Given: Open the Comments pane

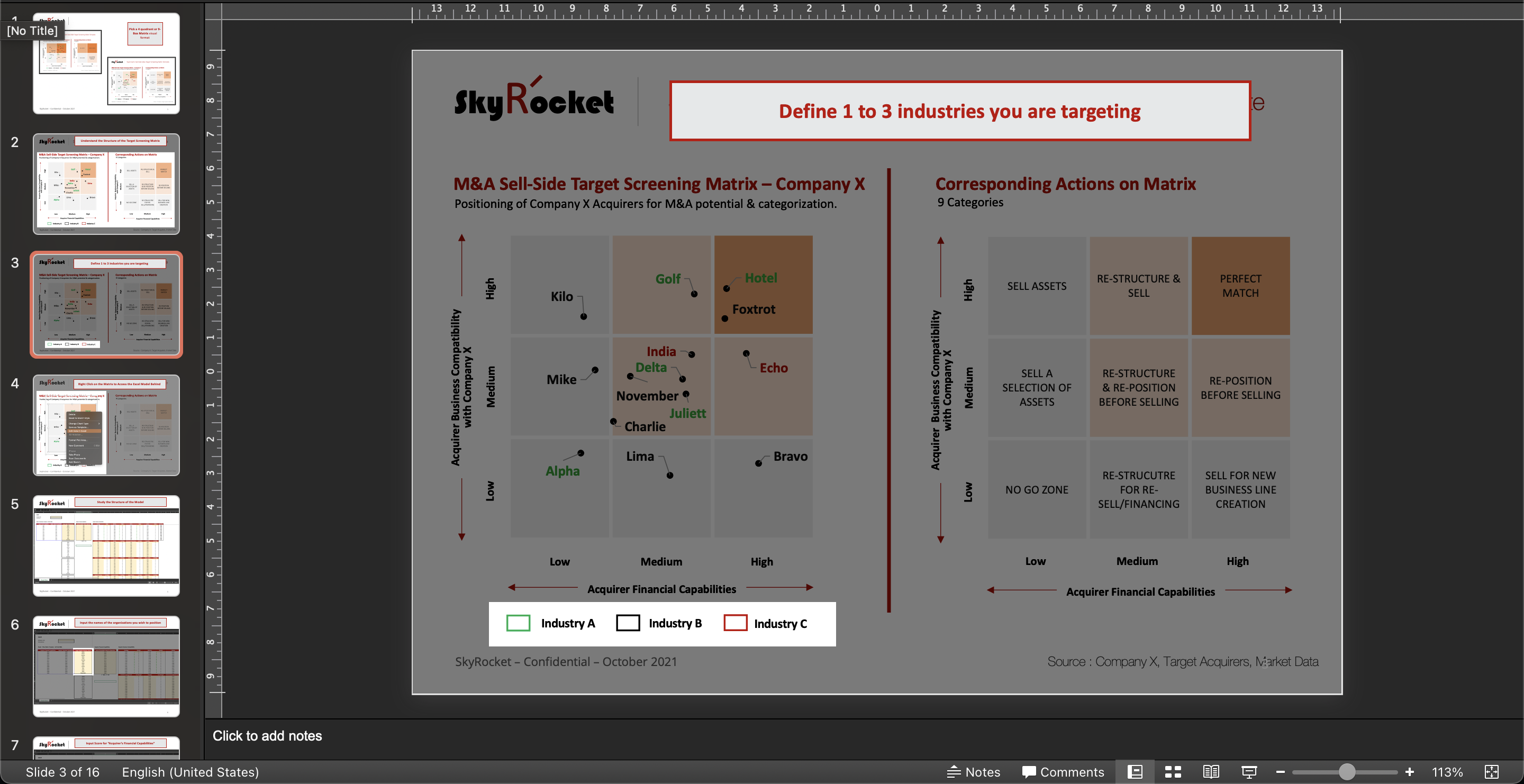Looking at the screenshot, I should [x=1063, y=772].
